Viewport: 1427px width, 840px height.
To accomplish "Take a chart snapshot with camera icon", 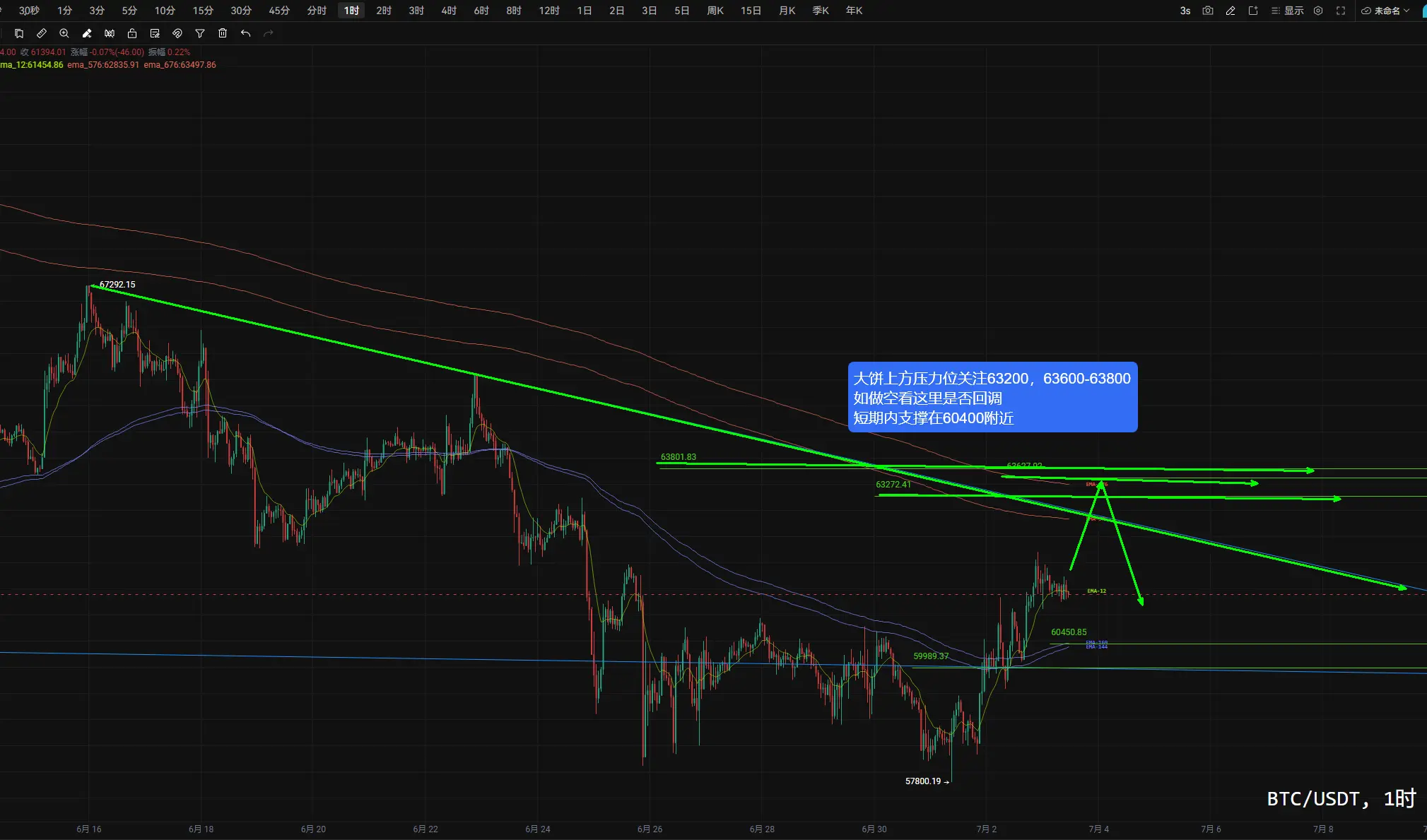I will [x=1208, y=11].
